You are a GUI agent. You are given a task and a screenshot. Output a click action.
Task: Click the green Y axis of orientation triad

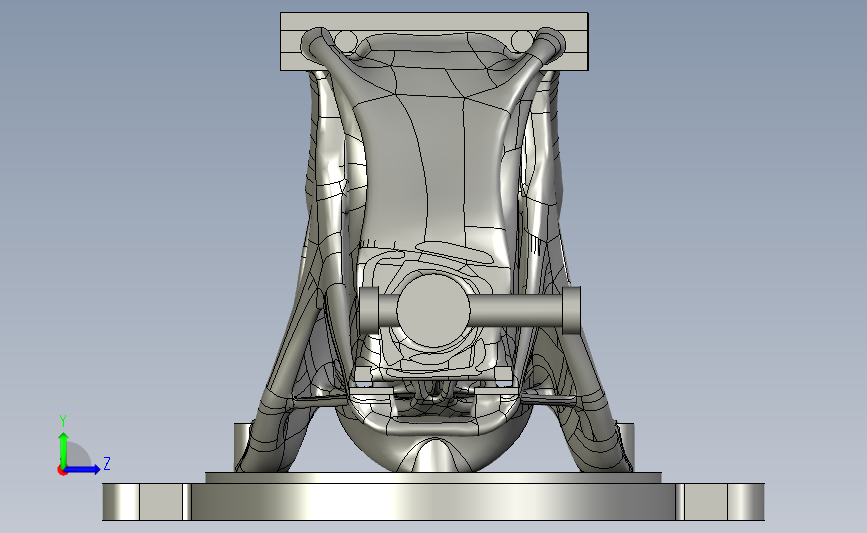click(64, 451)
